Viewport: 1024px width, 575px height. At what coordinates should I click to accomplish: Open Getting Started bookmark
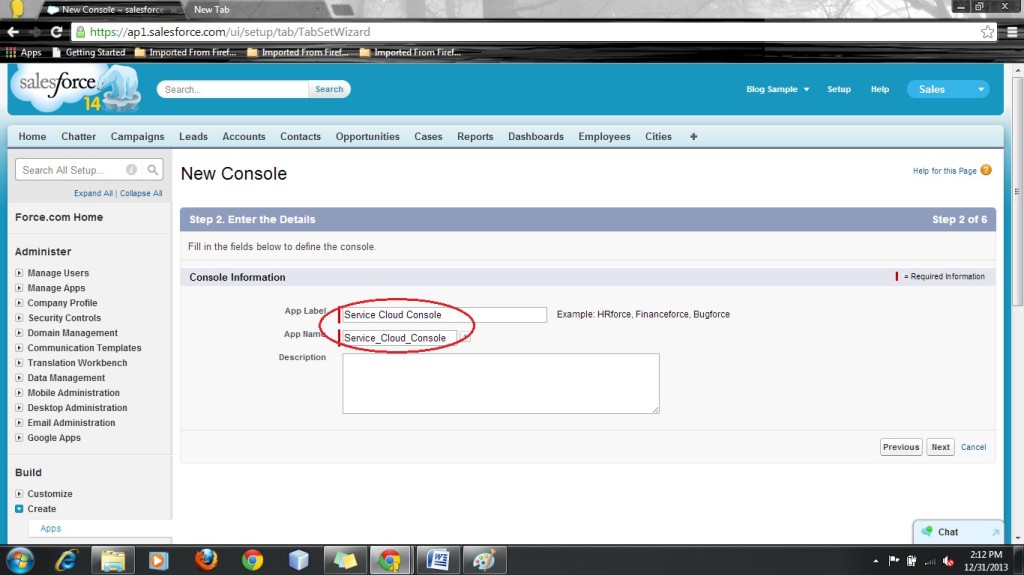[x=89, y=52]
